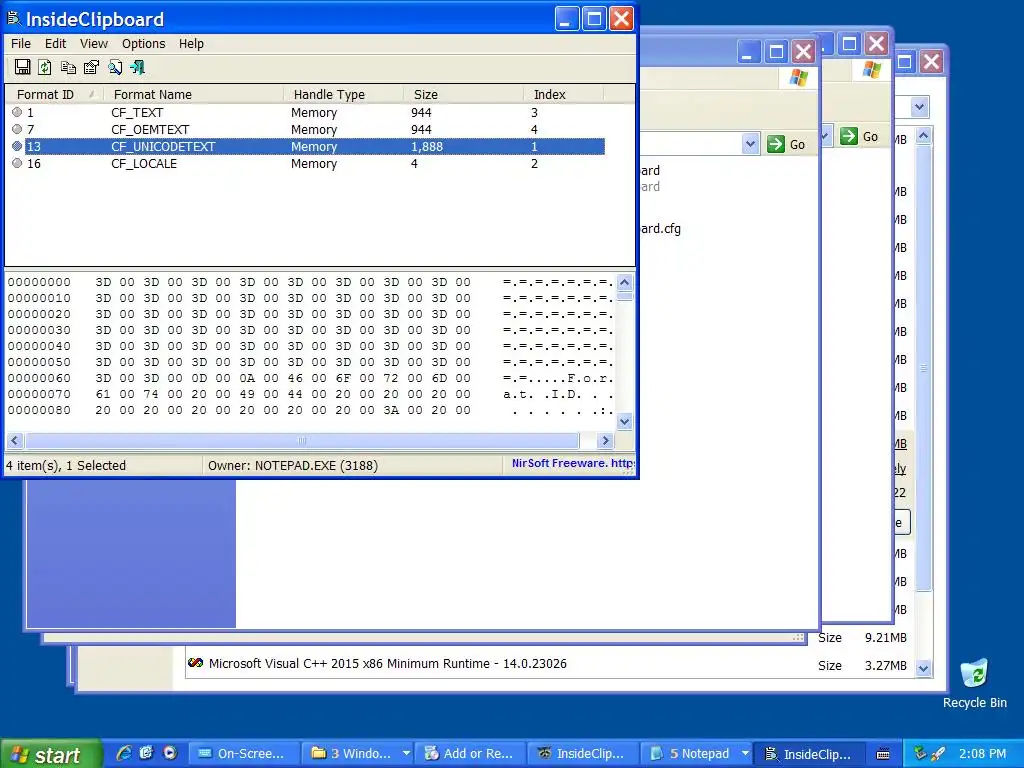1024x768 pixels.
Task: Click the Find magnifier toolbar icon
Action: click(x=115, y=67)
